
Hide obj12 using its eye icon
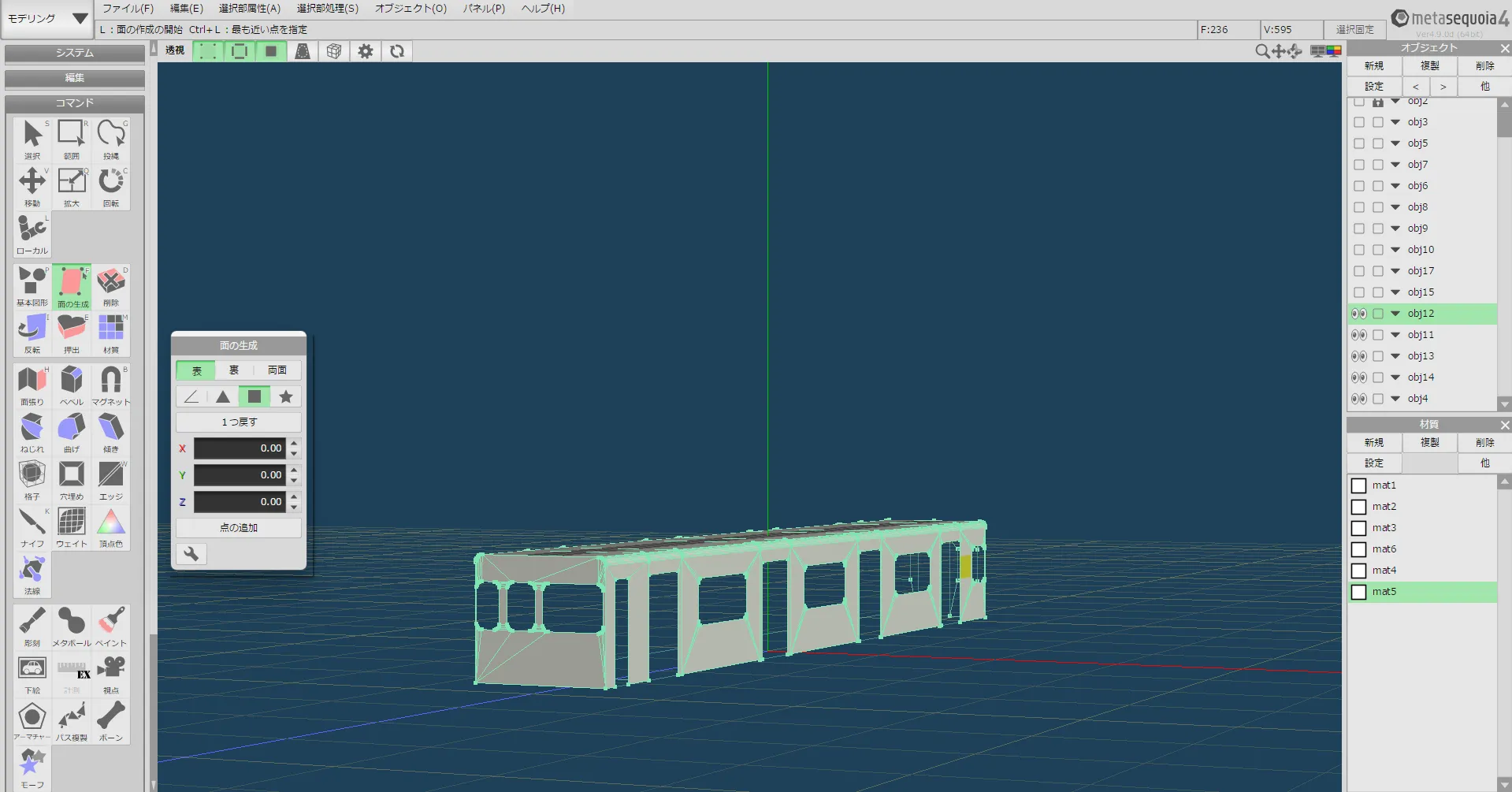click(1359, 314)
